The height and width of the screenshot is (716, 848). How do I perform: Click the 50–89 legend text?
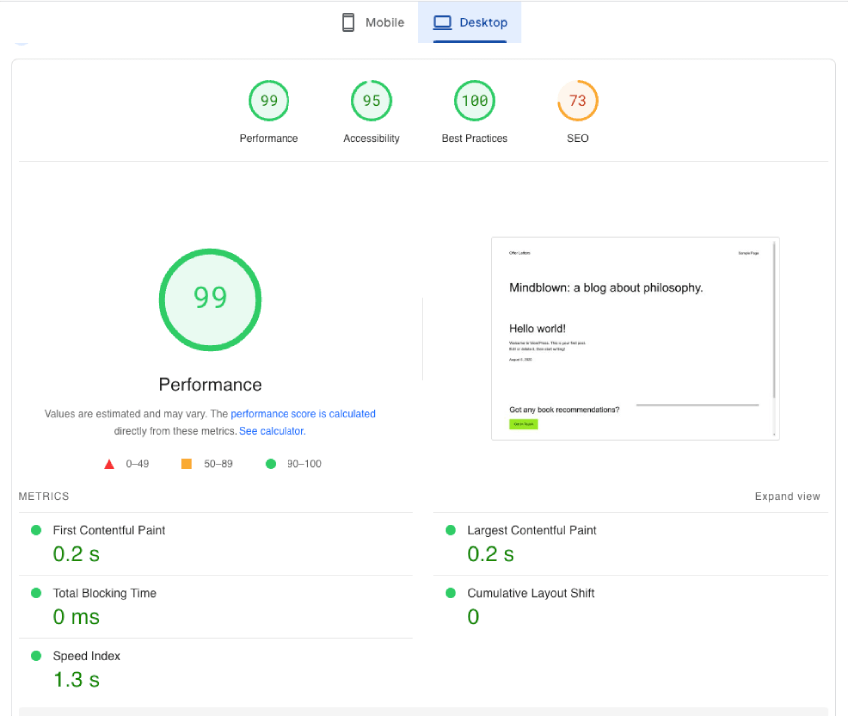coord(218,464)
